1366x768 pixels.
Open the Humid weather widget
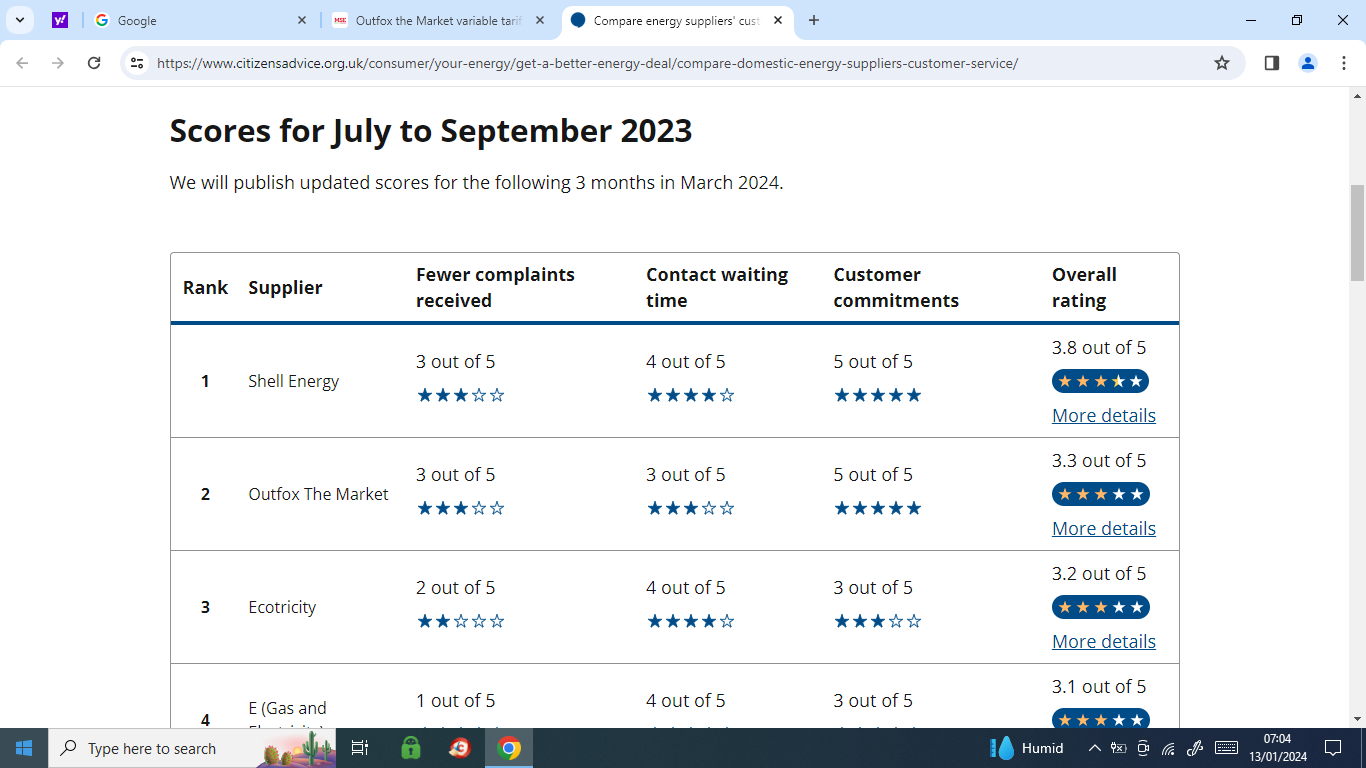(1027, 748)
